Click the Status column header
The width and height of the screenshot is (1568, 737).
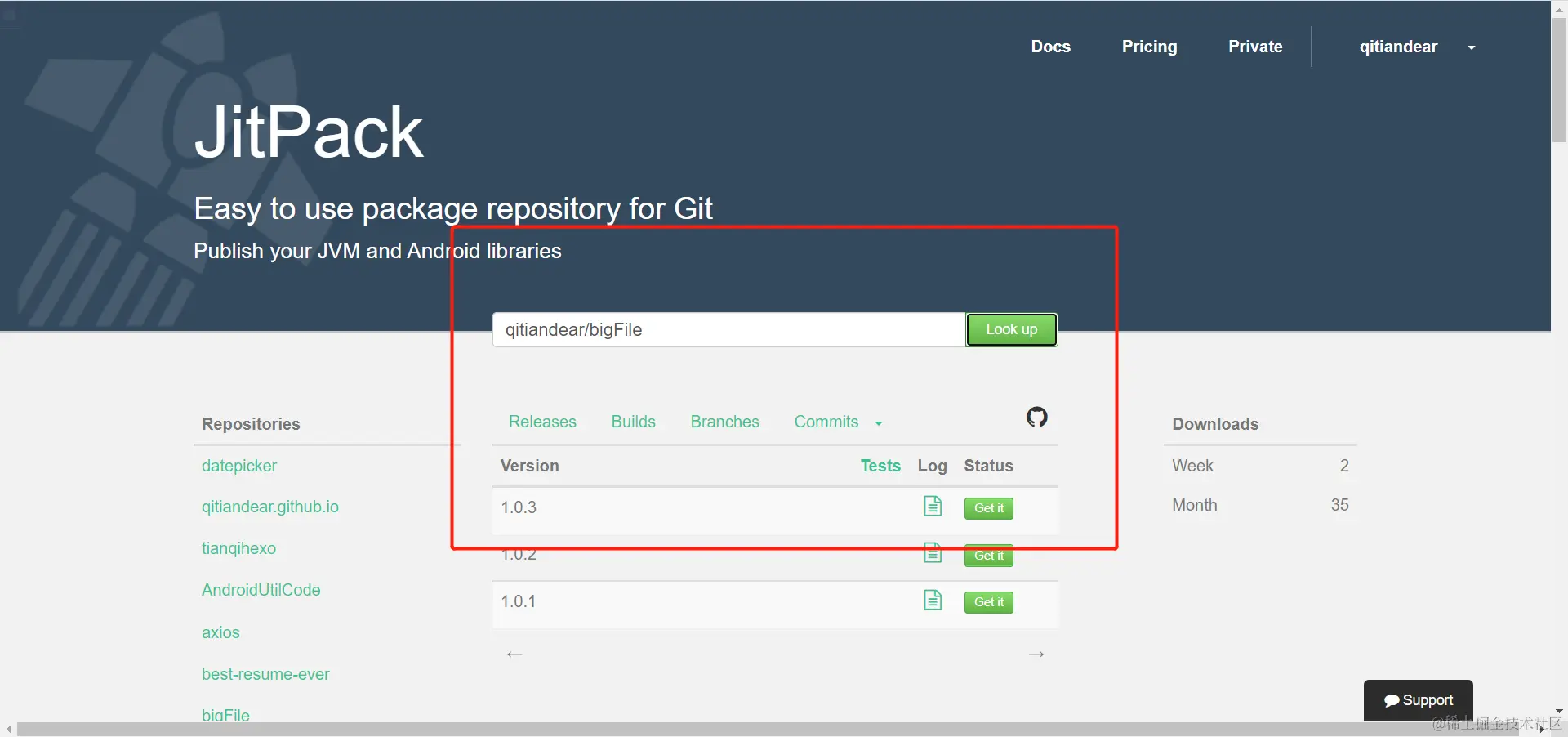point(988,466)
